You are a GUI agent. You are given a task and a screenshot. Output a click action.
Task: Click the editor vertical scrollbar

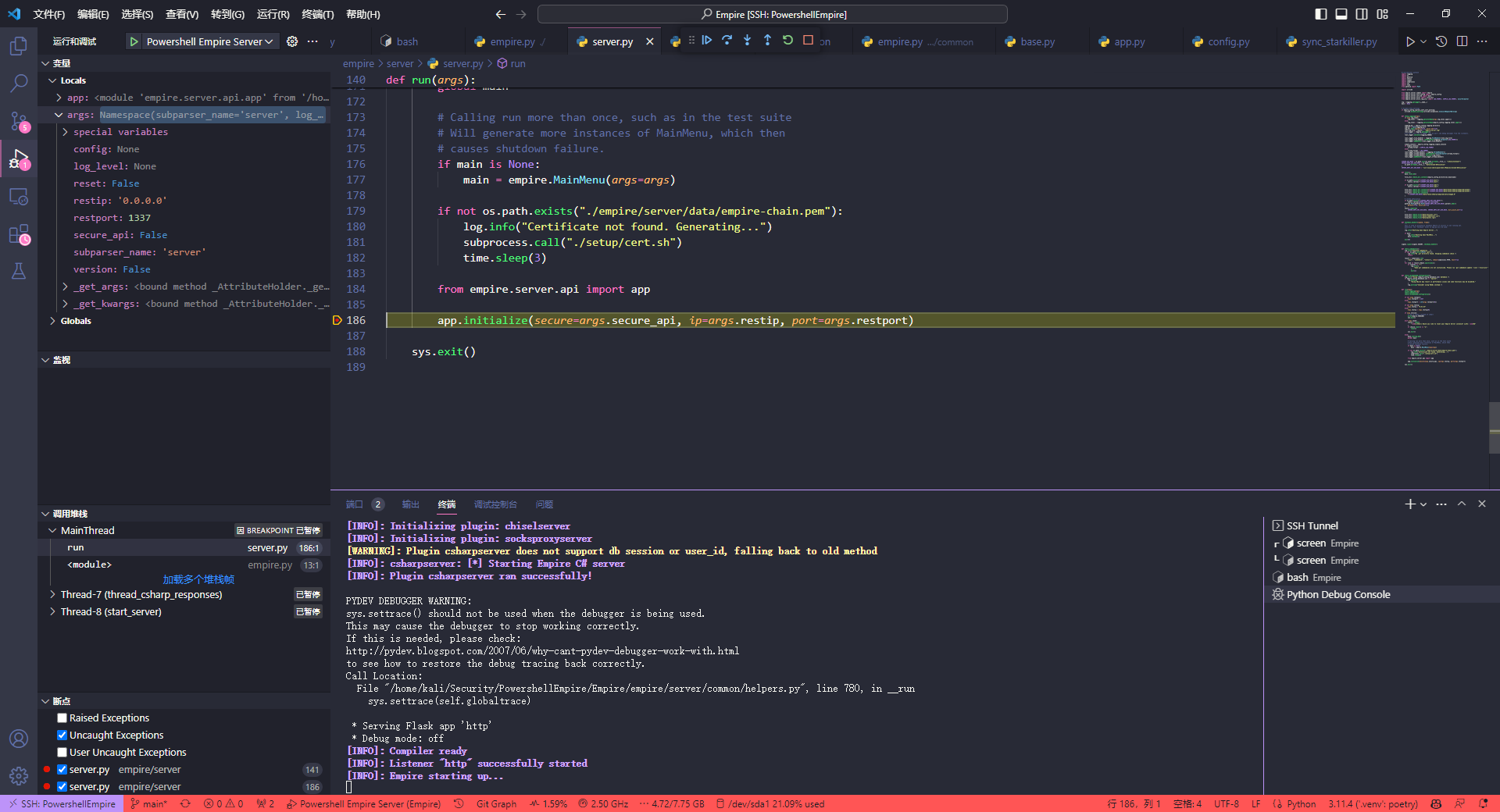pos(1494,427)
